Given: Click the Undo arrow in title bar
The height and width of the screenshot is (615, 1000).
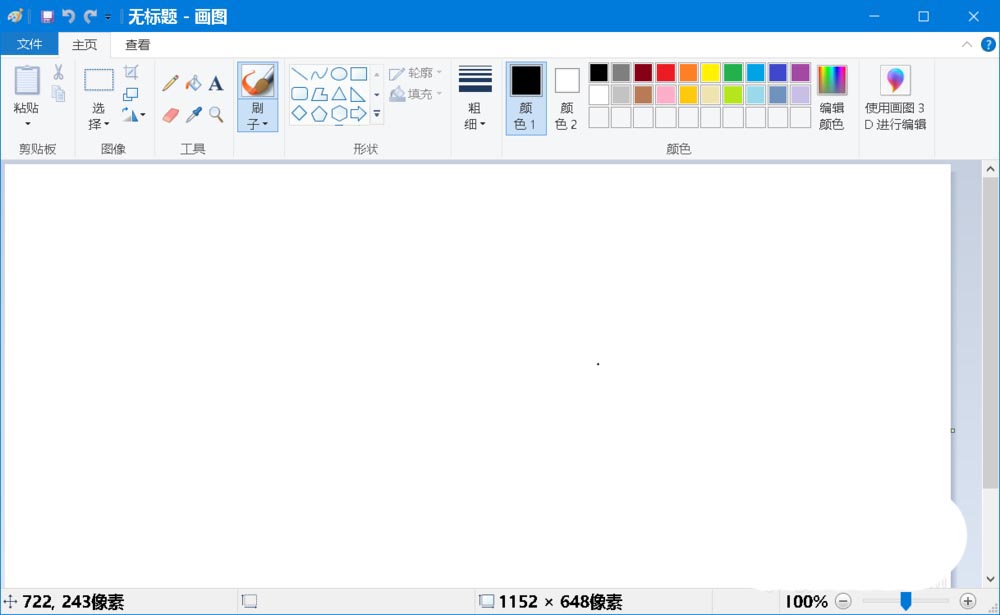Looking at the screenshot, I should (x=68, y=17).
